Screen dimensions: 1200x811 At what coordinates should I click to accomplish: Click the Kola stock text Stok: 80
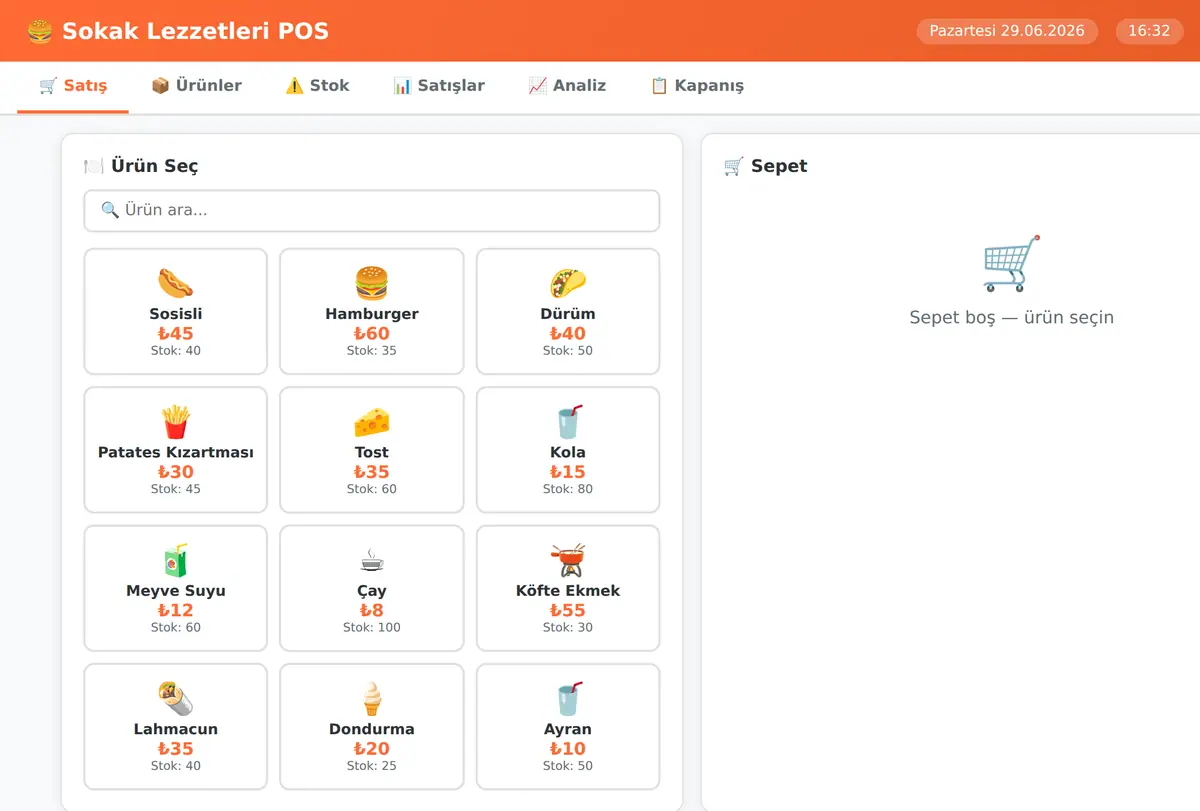pyautogui.click(x=568, y=489)
